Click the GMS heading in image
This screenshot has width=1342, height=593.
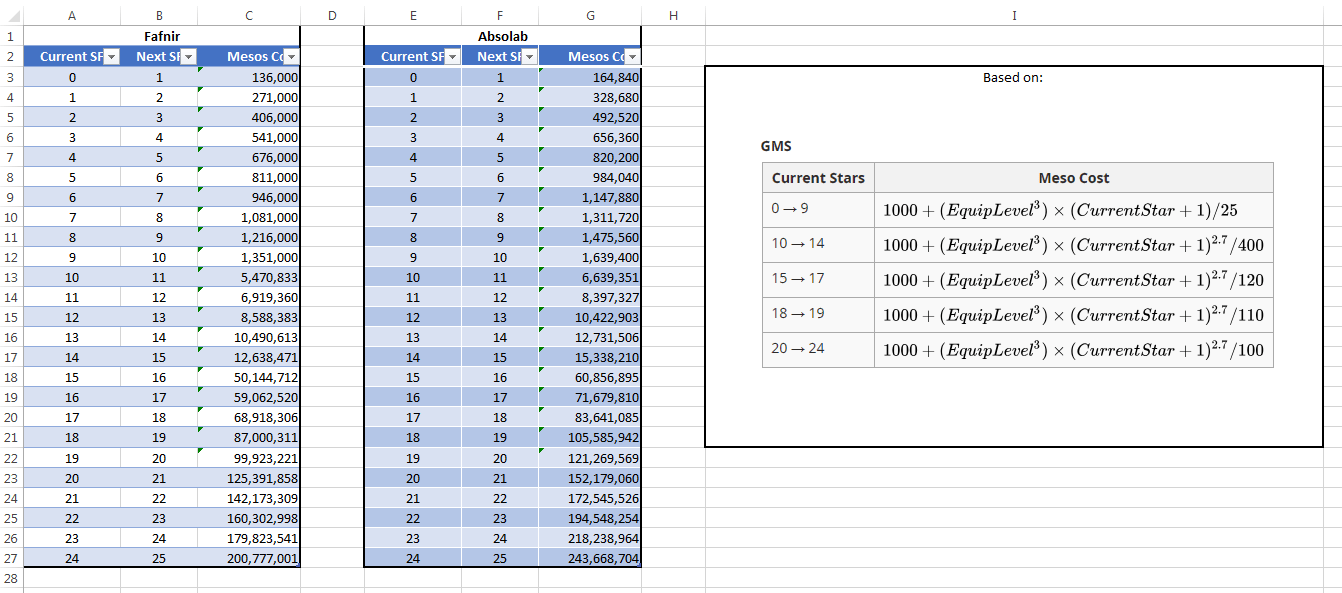pyautogui.click(x=776, y=146)
